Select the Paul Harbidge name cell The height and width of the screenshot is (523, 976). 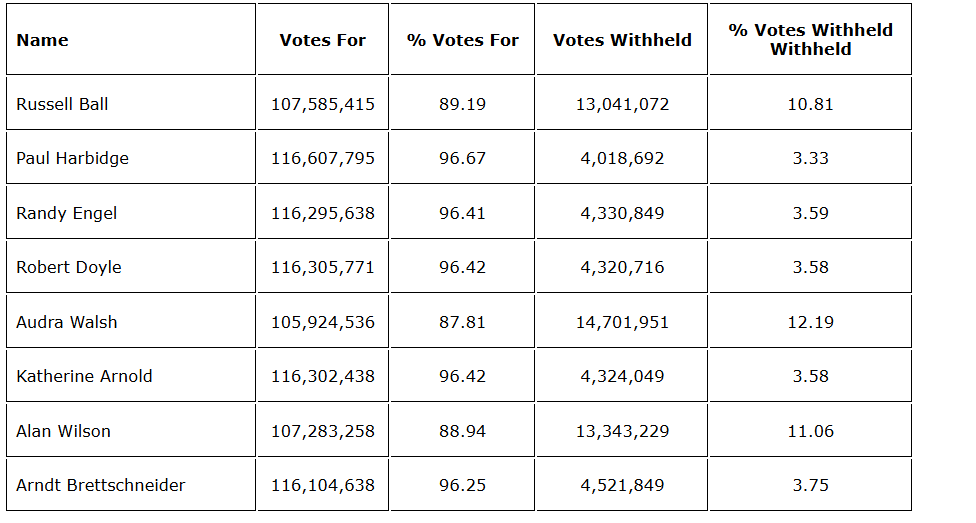[72, 158]
